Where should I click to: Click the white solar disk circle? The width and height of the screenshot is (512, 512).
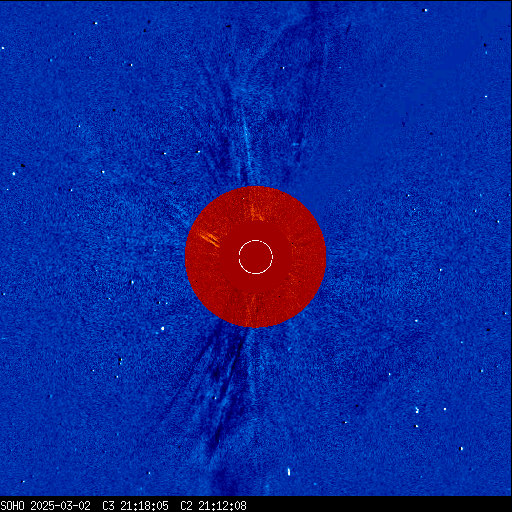click(x=256, y=257)
